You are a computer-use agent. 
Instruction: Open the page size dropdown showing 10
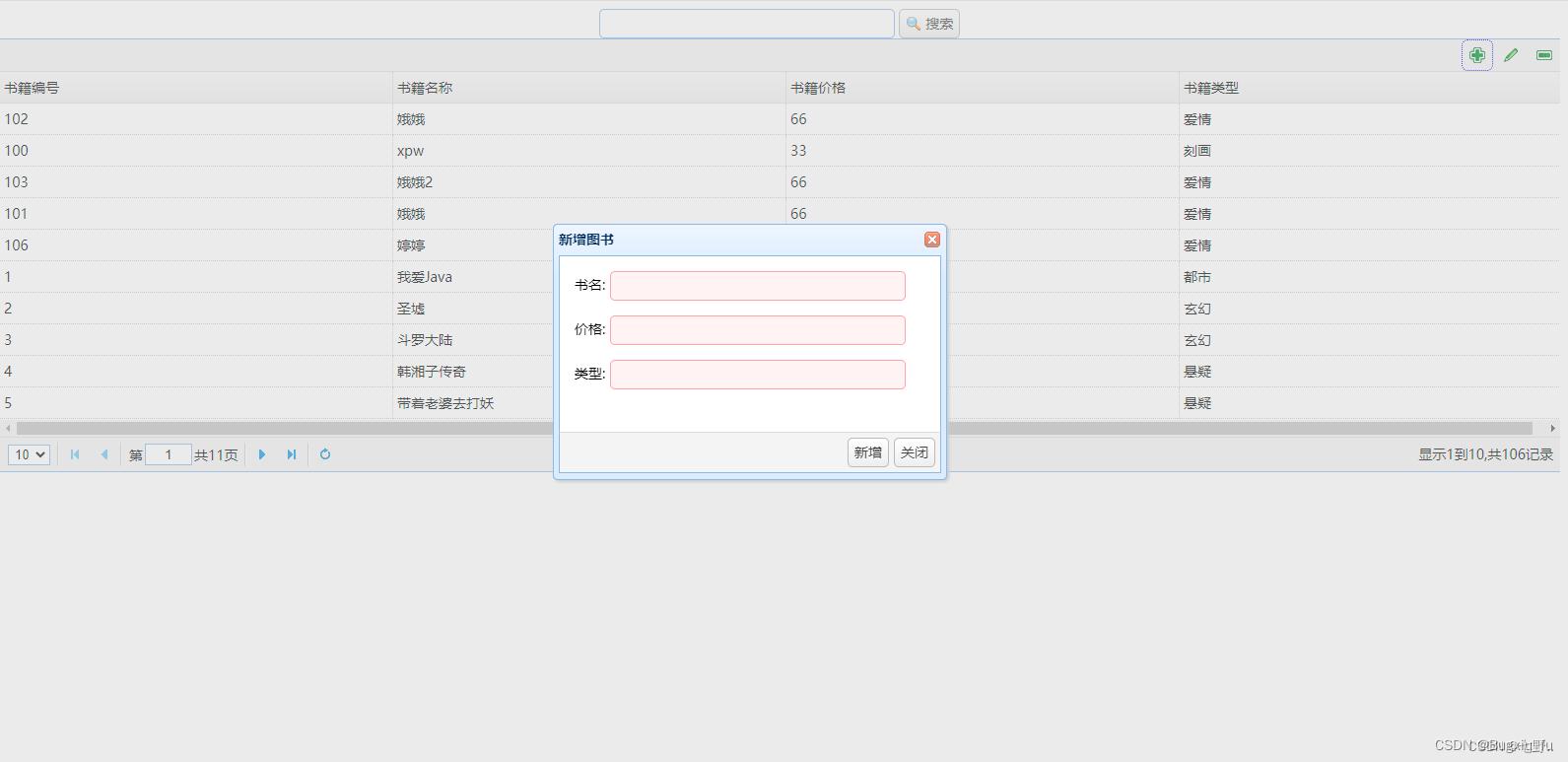(x=29, y=454)
